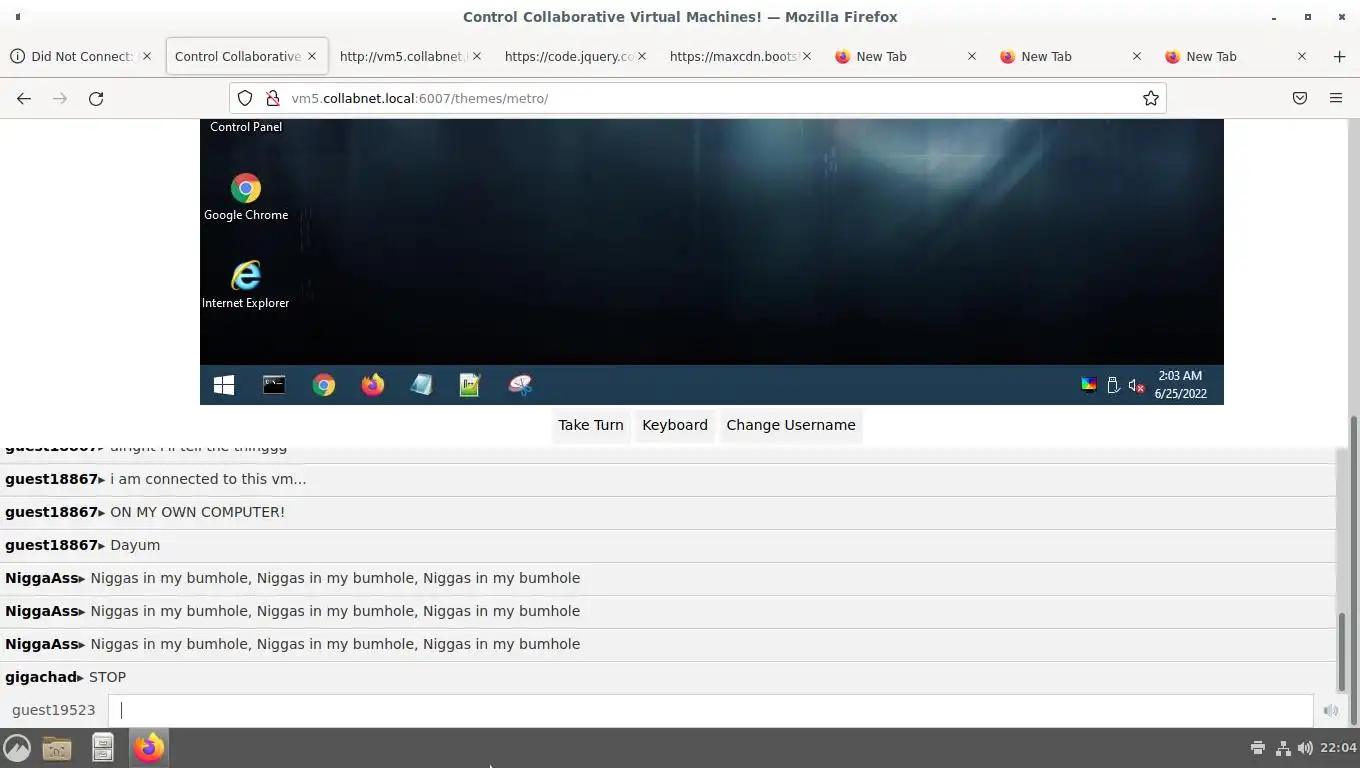Click the network icon in system tray

pos(1283,748)
